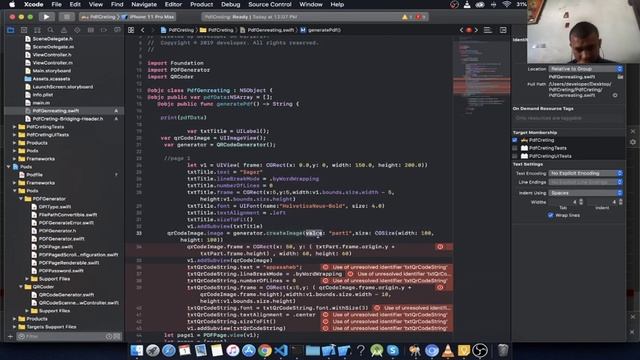640x360 pixels.
Task: Click error badge for txtQrCodeString.text line
Action: [325, 267]
